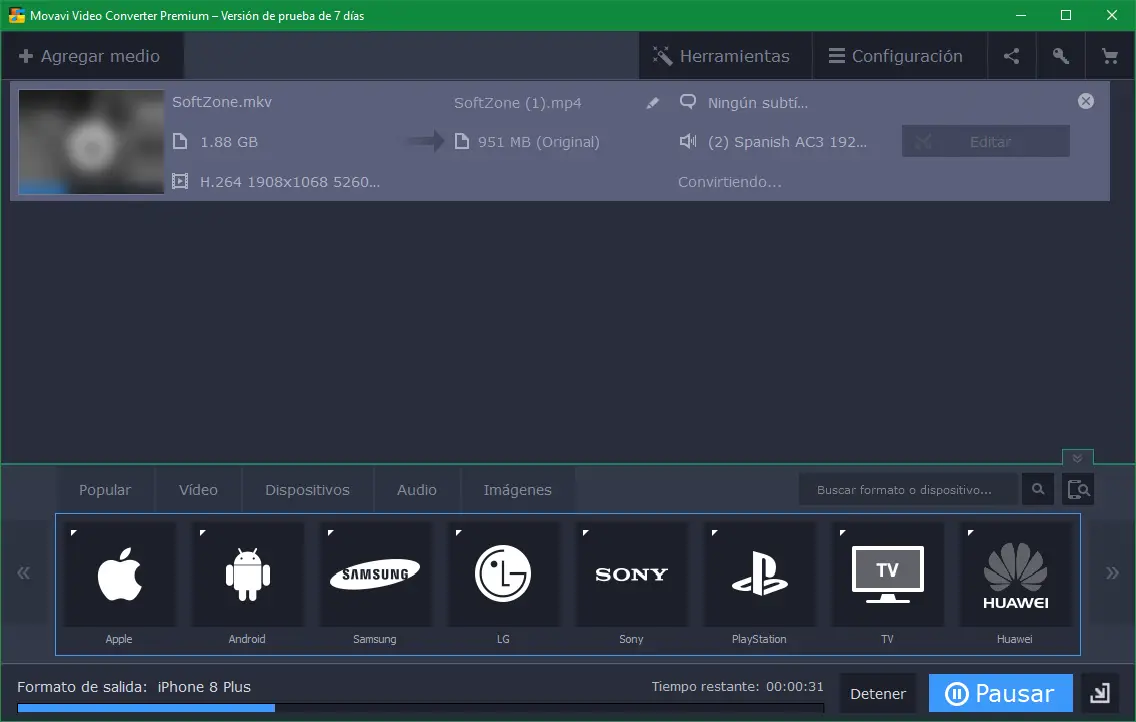Viewport: 1136px width, 722px height.
Task: Click the Movavi app icon in title bar
Action: pyautogui.click(x=16, y=15)
